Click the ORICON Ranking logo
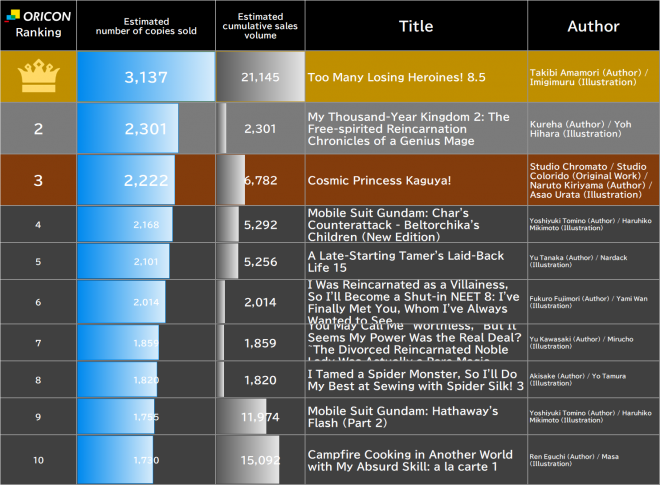This screenshot has width=660, height=485. point(38,24)
